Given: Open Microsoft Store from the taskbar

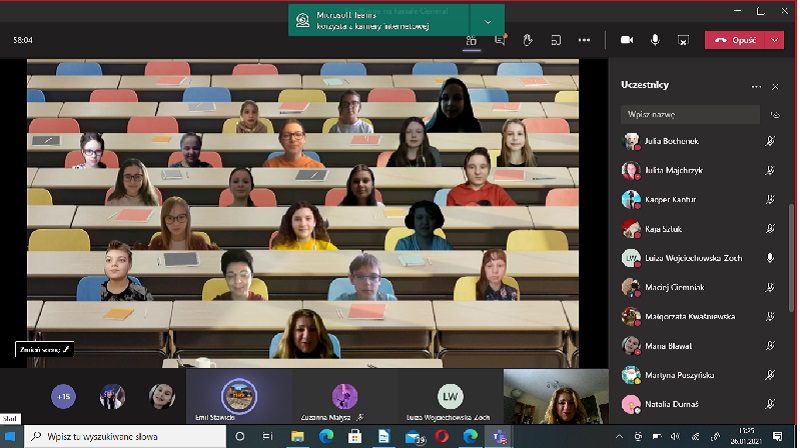Looking at the screenshot, I should pyautogui.click(x=355, y=436).
